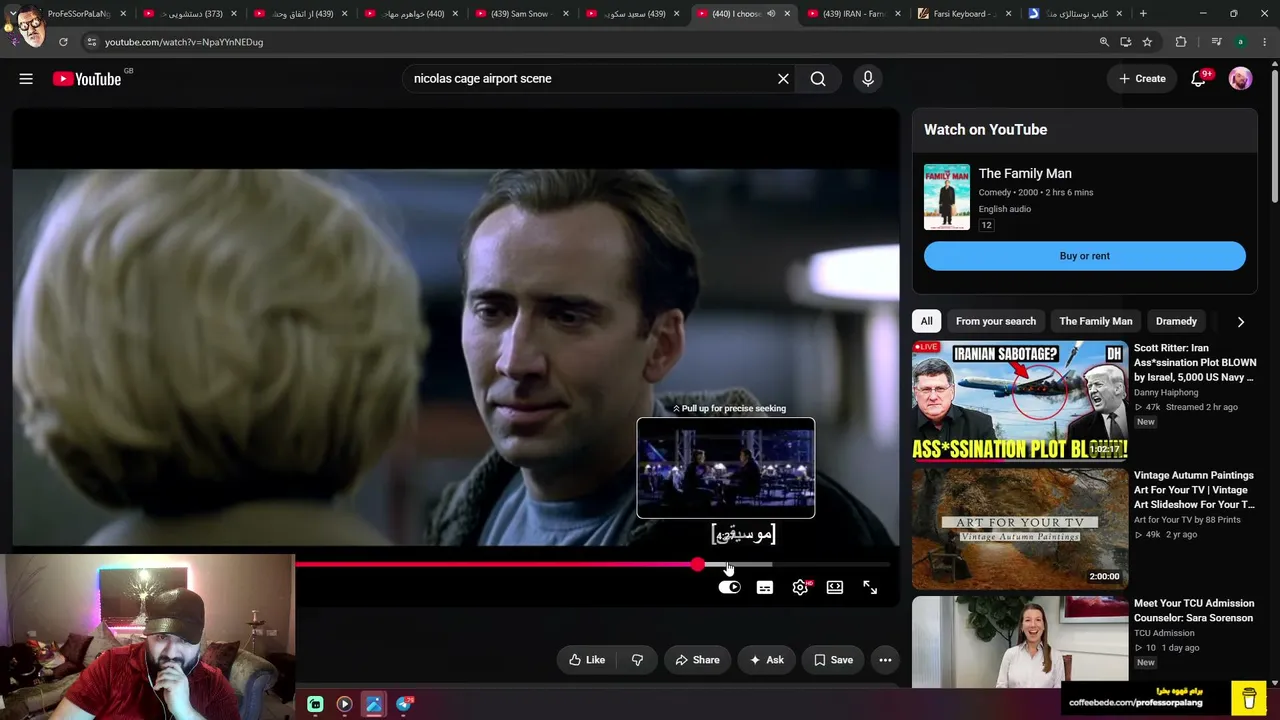1280x720 pixels.
Task: Open Chrome media controls button
Action: [x=1216, y=42]
